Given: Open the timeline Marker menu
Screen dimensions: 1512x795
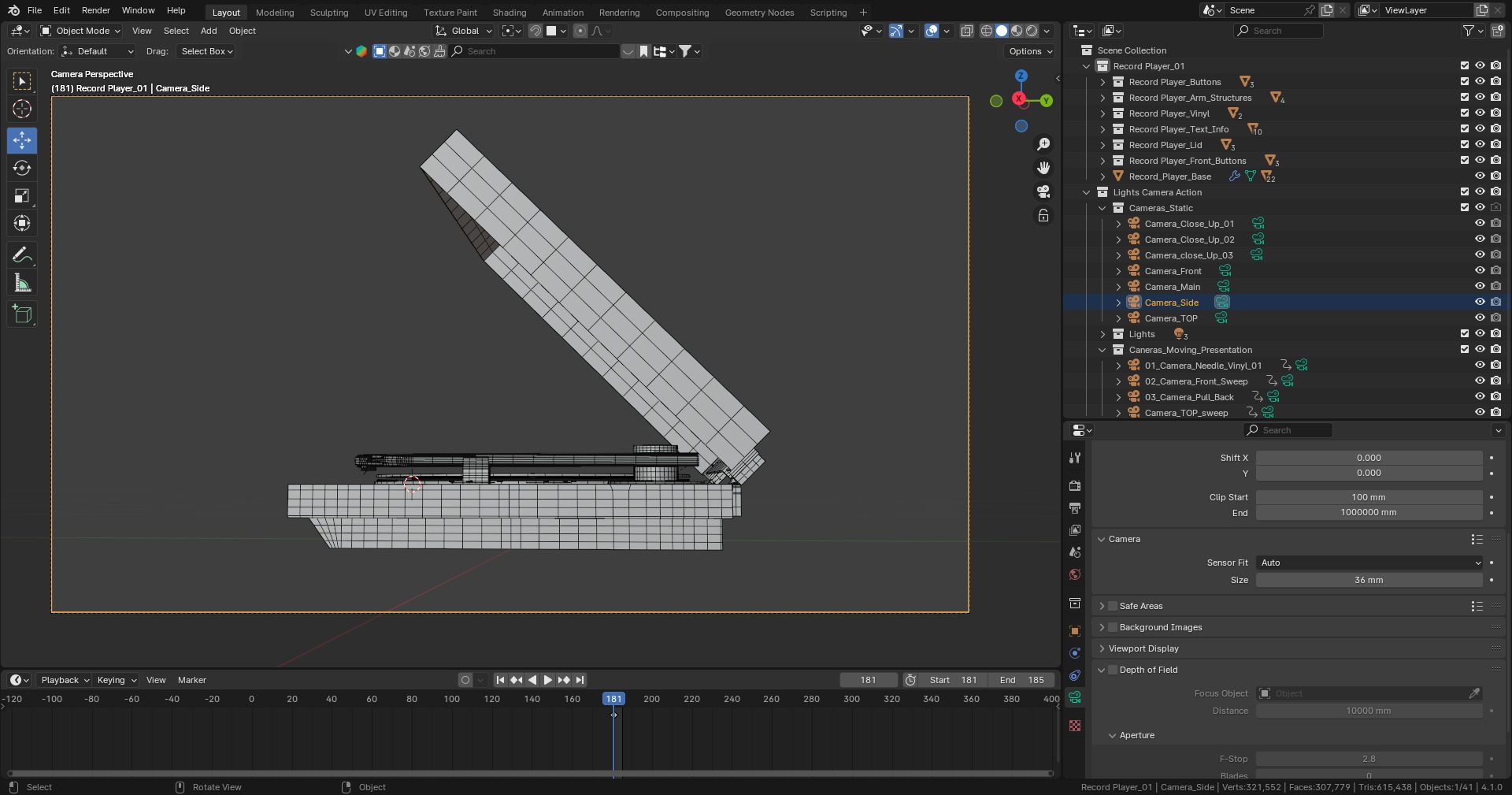Looking at the screenshot, I should pyautogui.click(x=192, y=680).
